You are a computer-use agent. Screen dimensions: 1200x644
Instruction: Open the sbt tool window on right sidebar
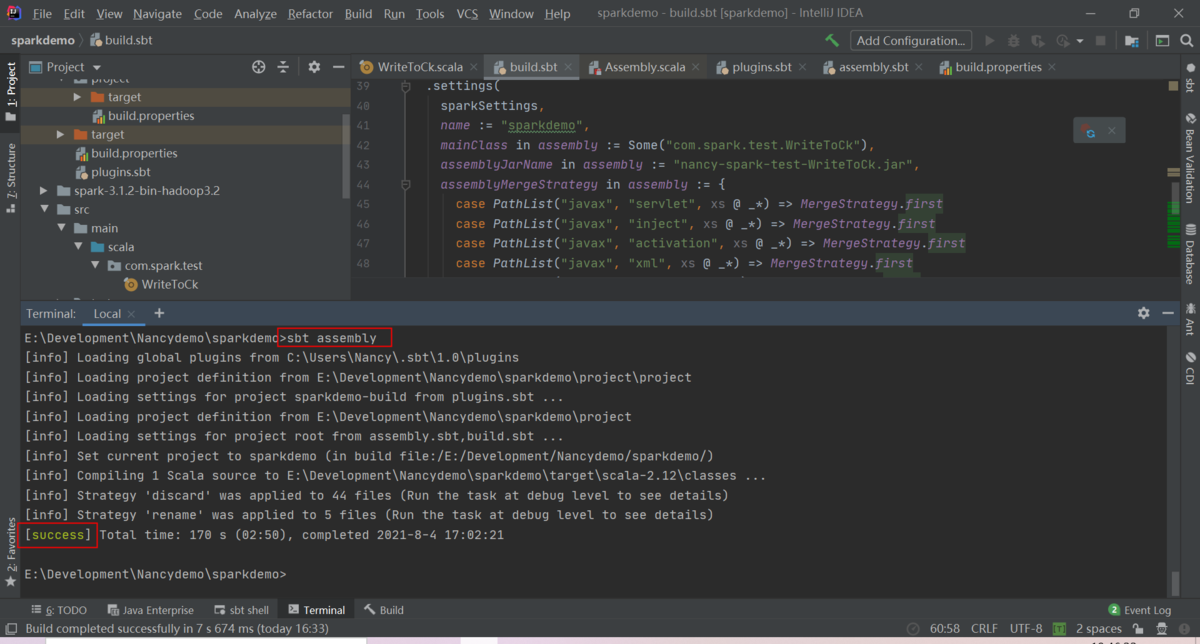tap(1190, 78)
